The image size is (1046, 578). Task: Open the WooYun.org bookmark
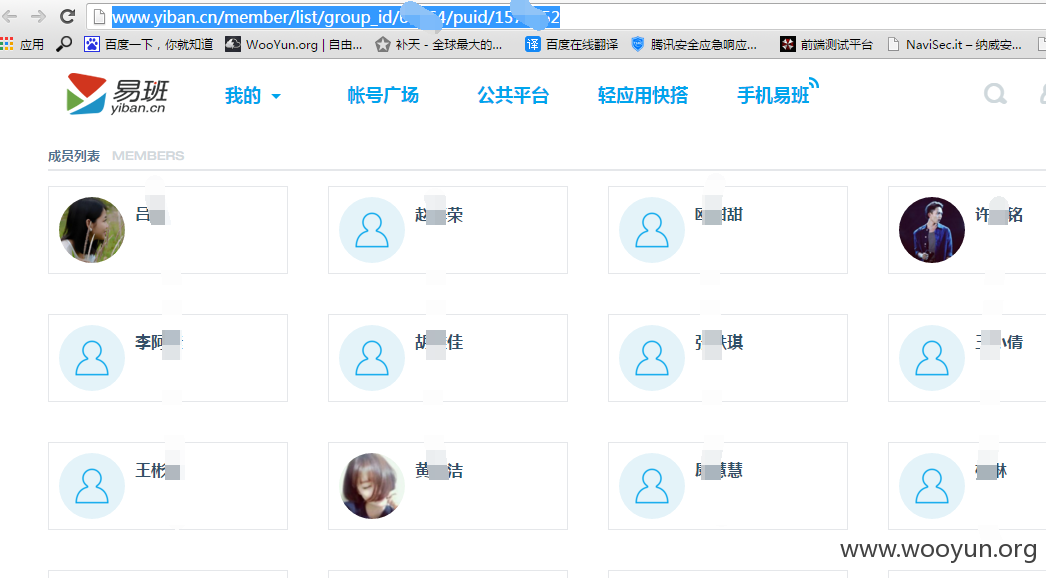click(x=294, y=45)
